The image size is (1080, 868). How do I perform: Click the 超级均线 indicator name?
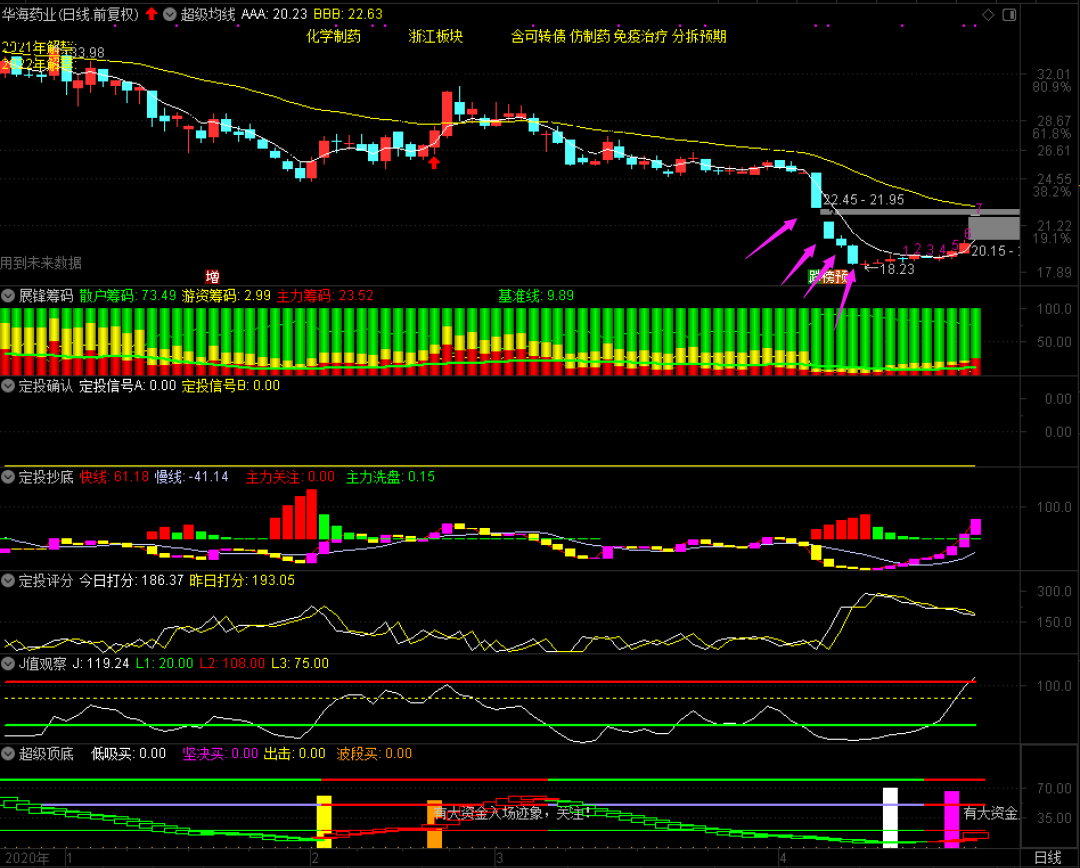(x=207, y=14)
